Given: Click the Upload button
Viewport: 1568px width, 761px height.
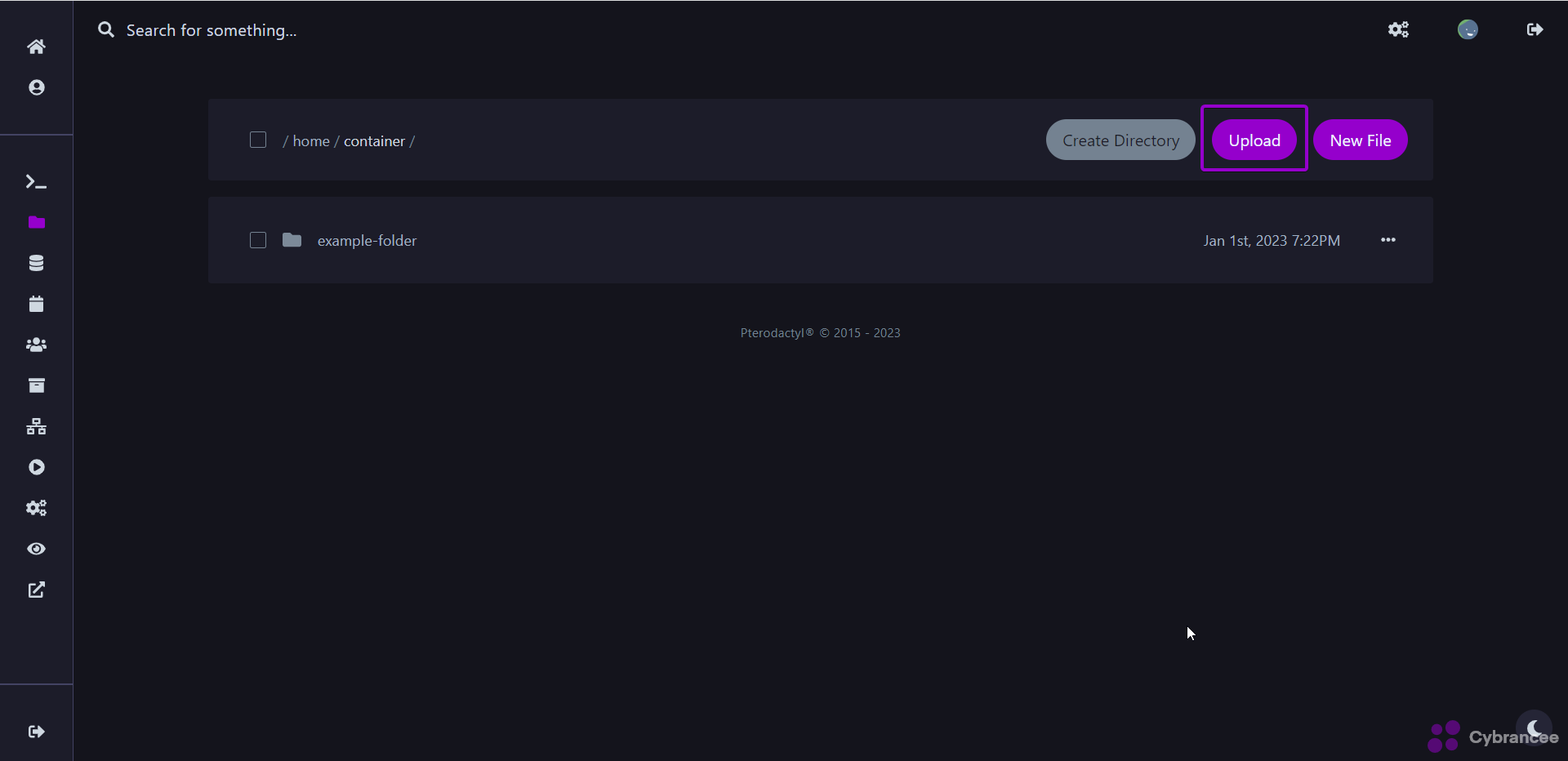Looking at the screenshot, I should 1254,140.
